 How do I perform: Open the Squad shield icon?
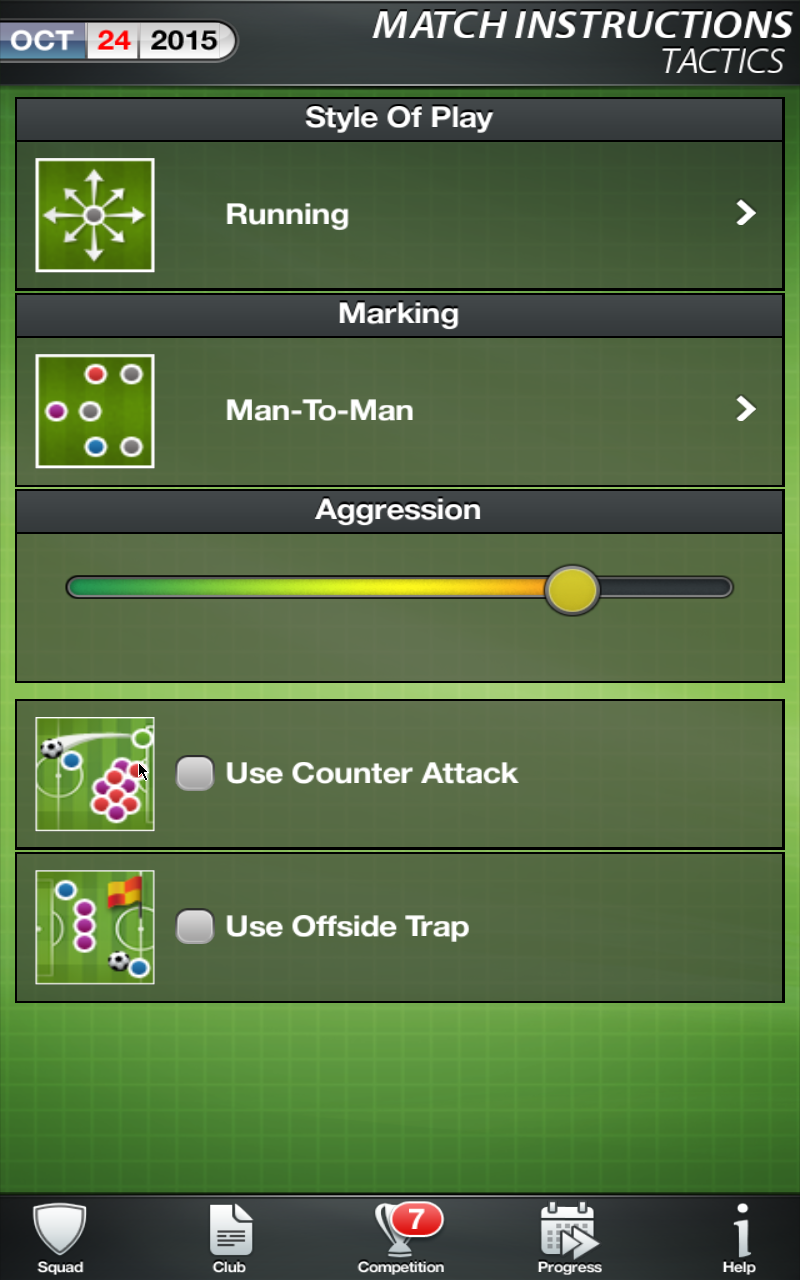(x=60, y=1230)
